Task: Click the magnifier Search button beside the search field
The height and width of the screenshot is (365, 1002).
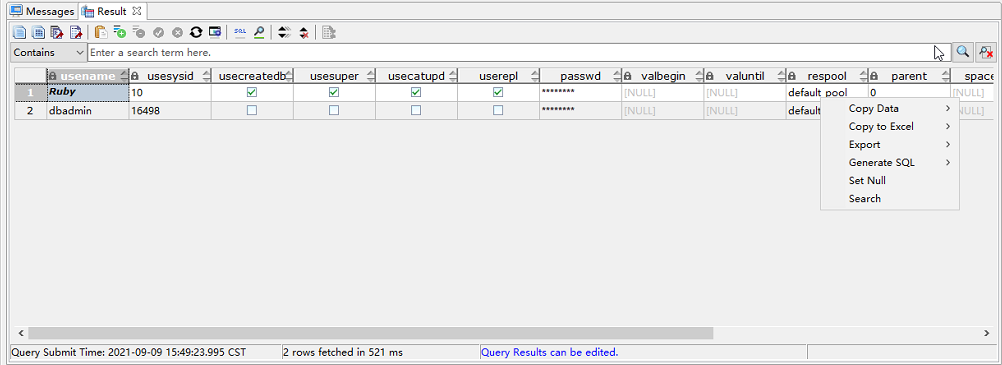Action: tap(962, 52)
